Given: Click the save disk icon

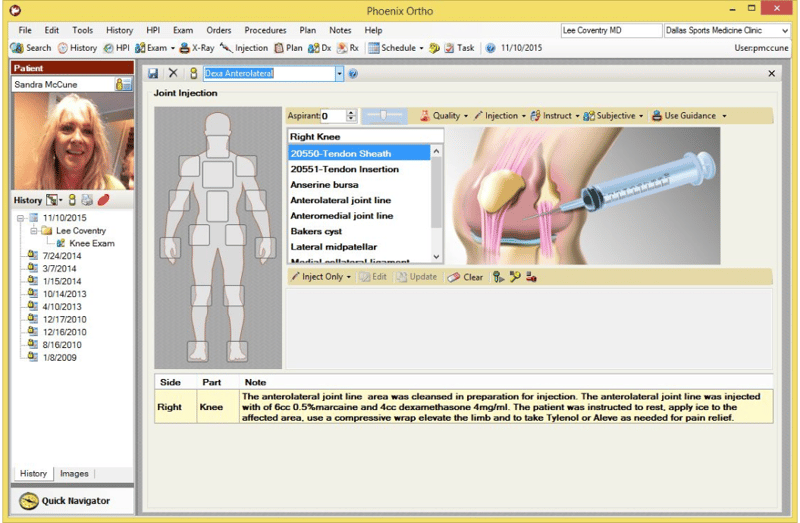Looking at the screenshot, I should (153, 73).
